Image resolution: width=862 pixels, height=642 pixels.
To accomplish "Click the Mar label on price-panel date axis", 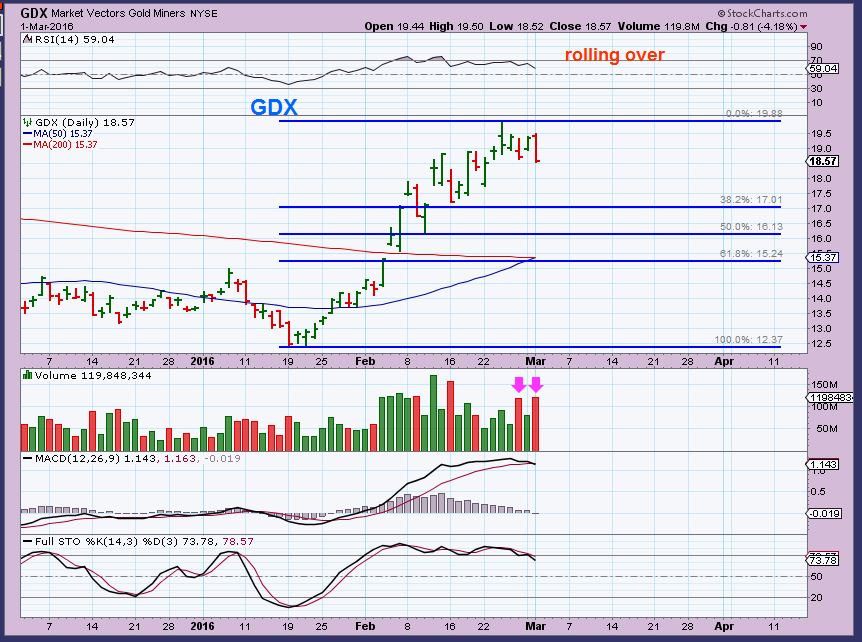I will click(x=535, y=361).
